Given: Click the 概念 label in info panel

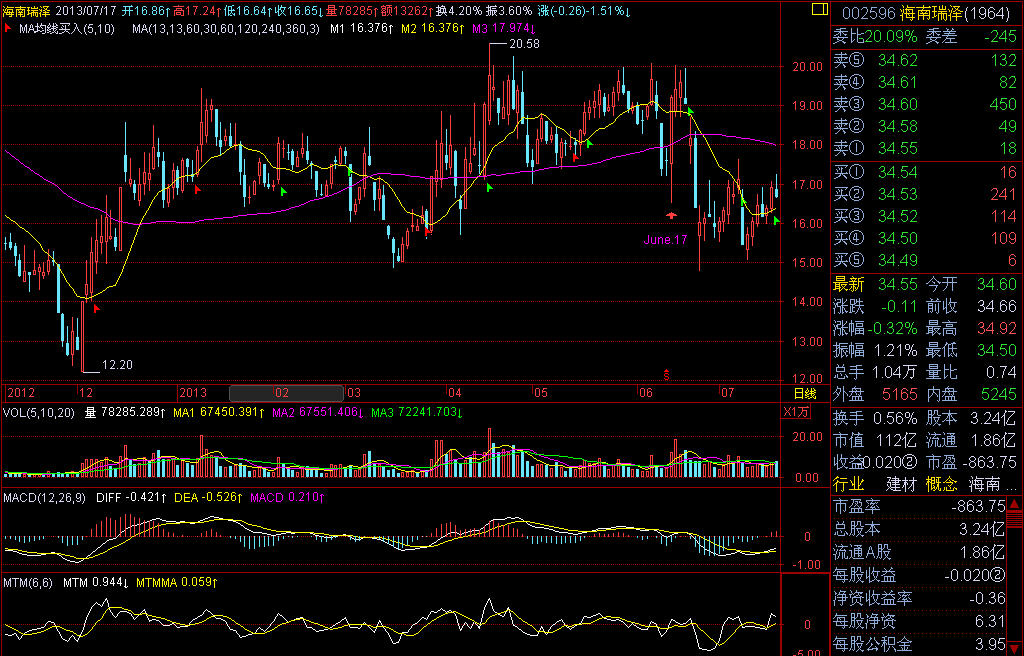Looking at the screenshot, I should point(941,484).
